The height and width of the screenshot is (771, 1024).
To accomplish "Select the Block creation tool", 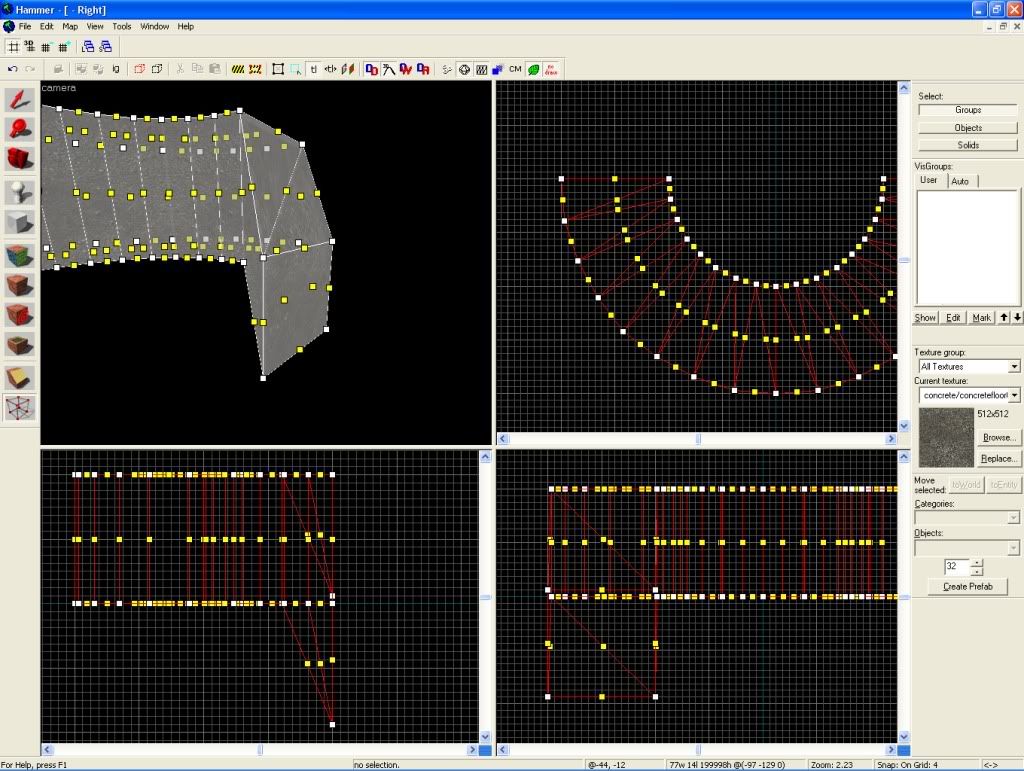I will 20,222.
